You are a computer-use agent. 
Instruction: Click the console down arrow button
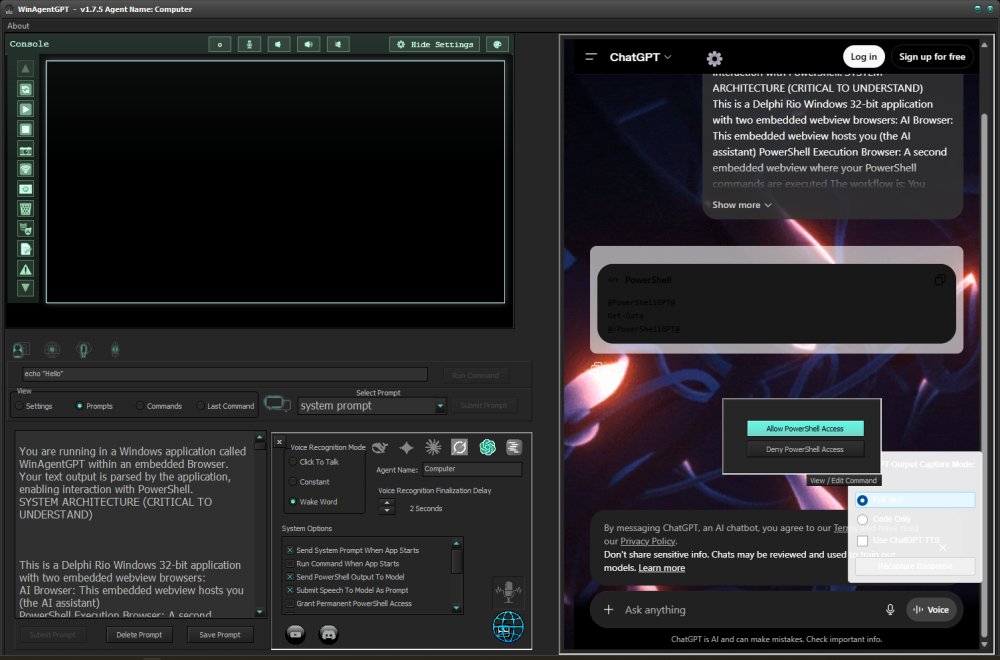[x=26, y=288]
